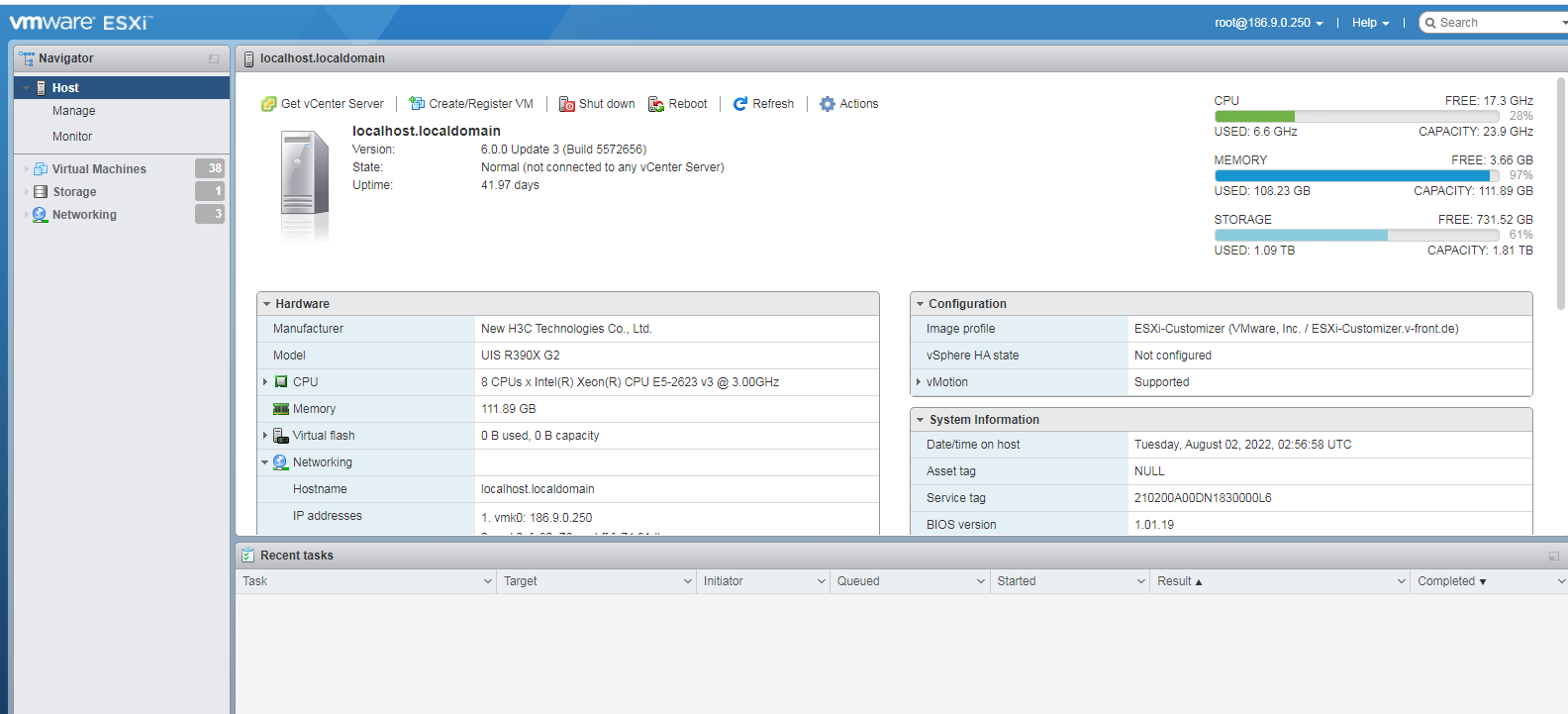Viewport: 1568px width, 714px height.
Task: Click the Virtual Machines count badge 38
Action: pos(210,168)
